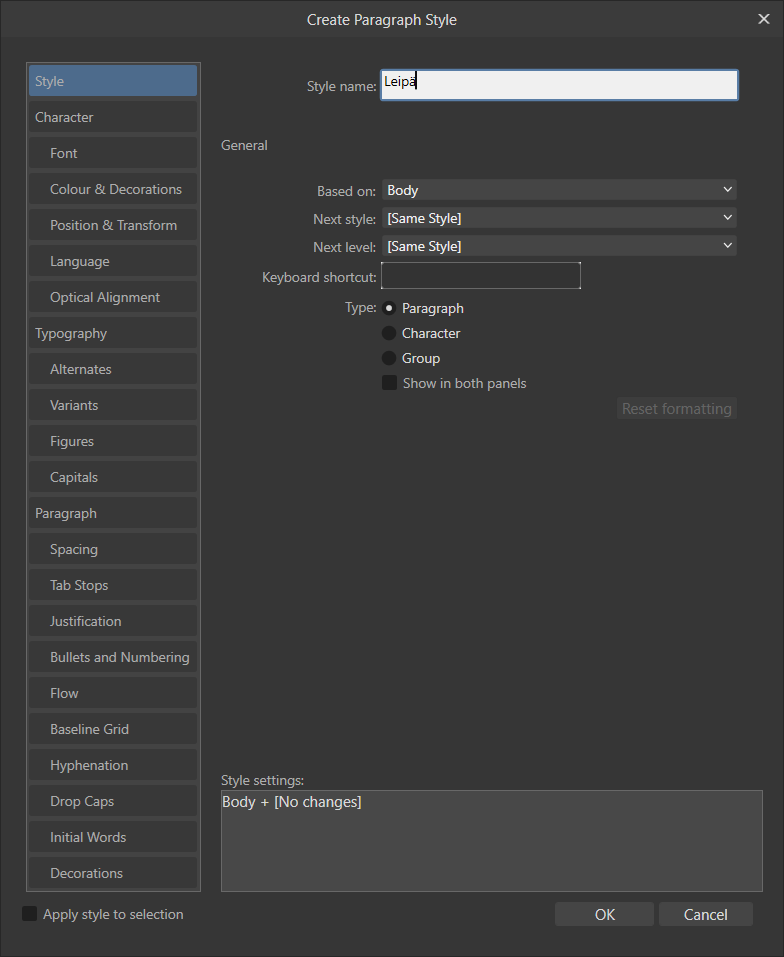Go to Justification settings

[113, 621]
